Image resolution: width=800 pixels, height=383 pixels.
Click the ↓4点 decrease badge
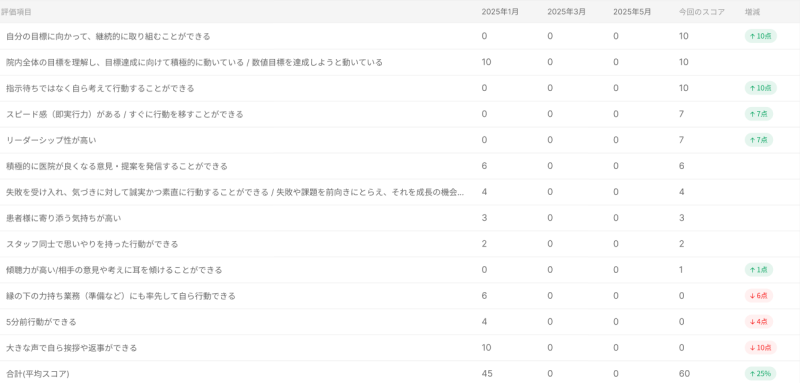tap(759, 322)
